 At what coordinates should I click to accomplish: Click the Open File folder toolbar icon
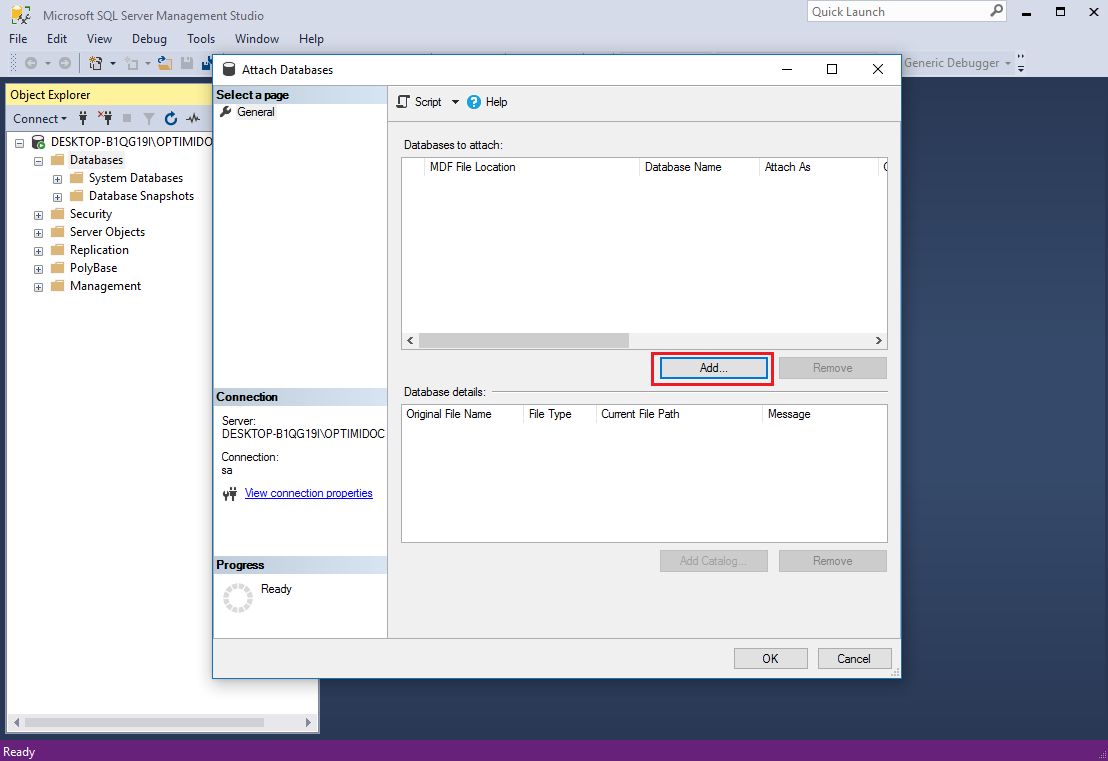click(x=166, y=63)
